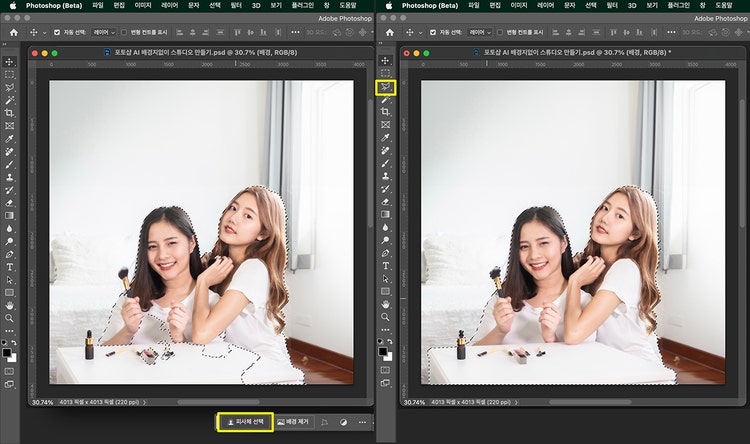
Task: Reset default colors using small icon in left toolbar
Action: coord(4,343)
